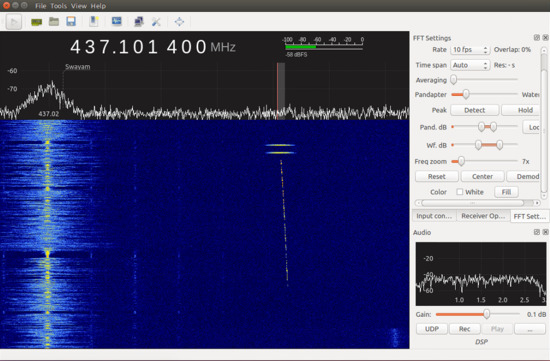Toggle full screen arrows icon
550x361 pixels.
(x=179, y=22)
